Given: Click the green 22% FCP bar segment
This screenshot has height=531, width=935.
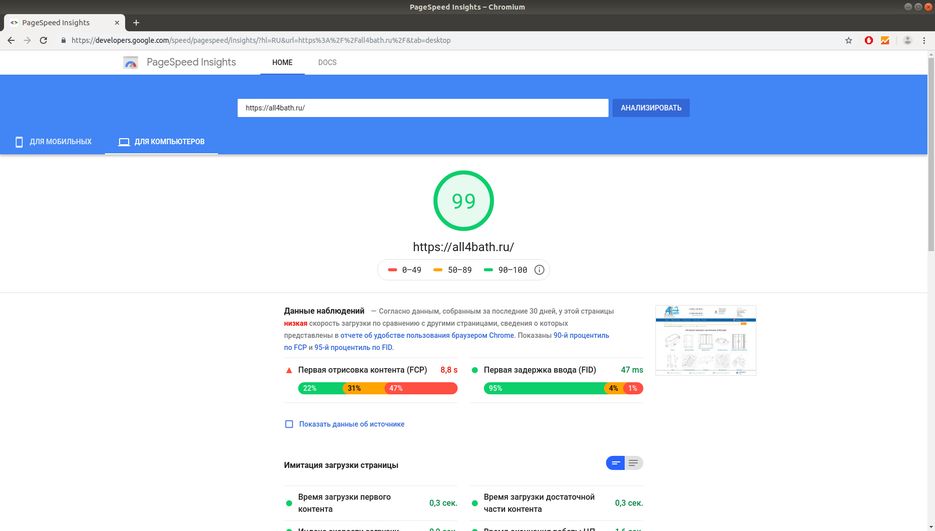Looking at the screenshot, I should pos(321,388).
